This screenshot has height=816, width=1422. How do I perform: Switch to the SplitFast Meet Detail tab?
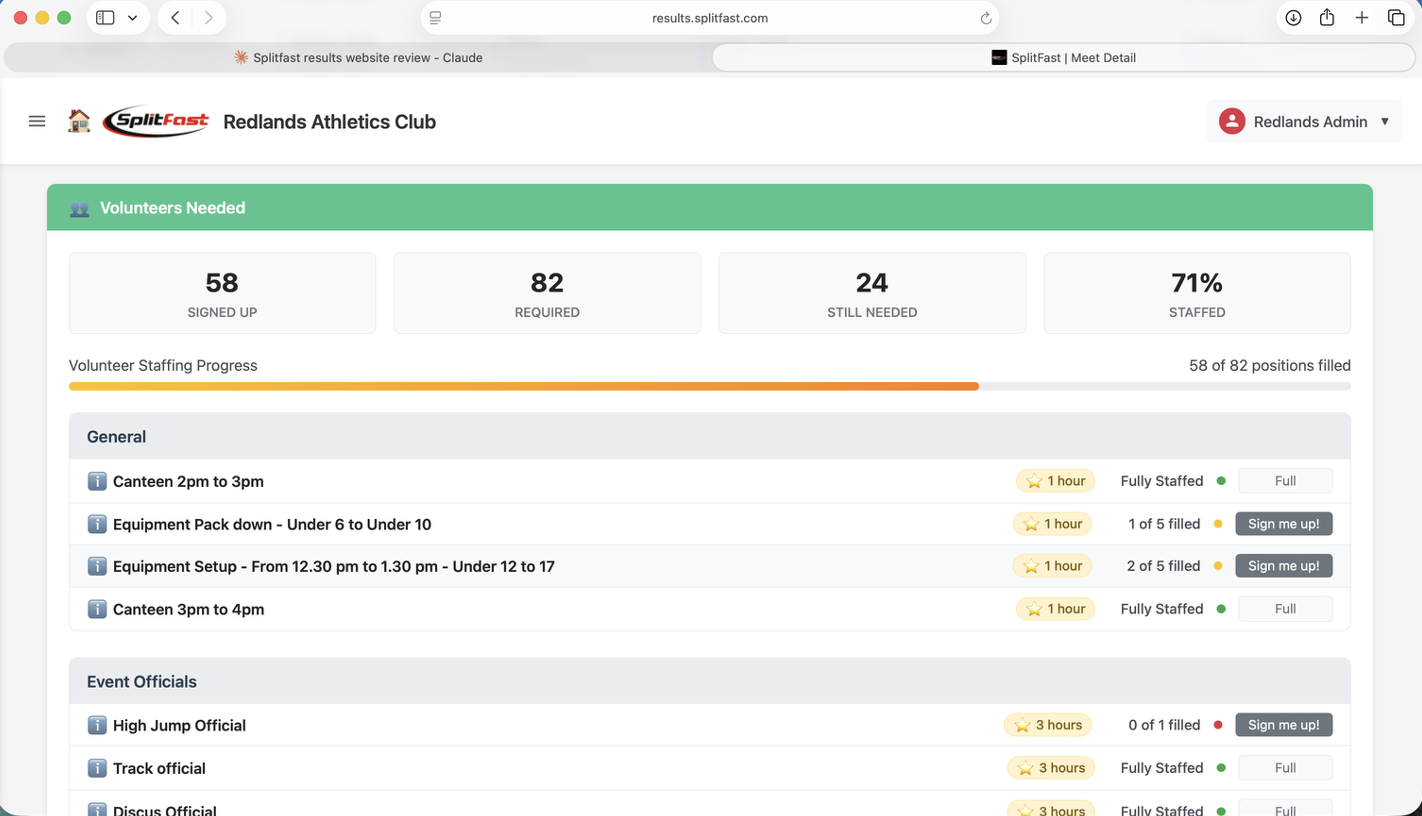[x=1064, y=57]
